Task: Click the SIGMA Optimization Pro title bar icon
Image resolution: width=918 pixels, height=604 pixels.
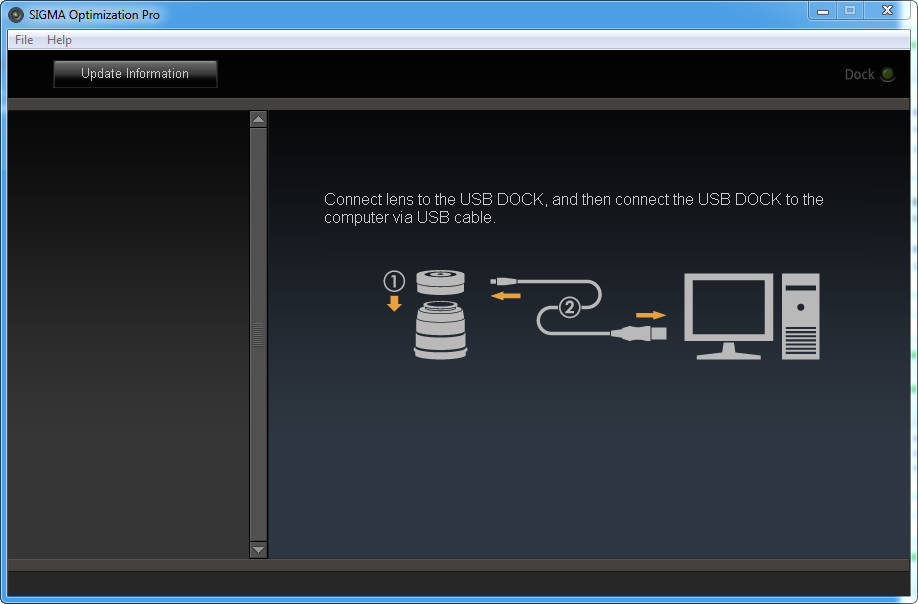Action: click(16, 15)
